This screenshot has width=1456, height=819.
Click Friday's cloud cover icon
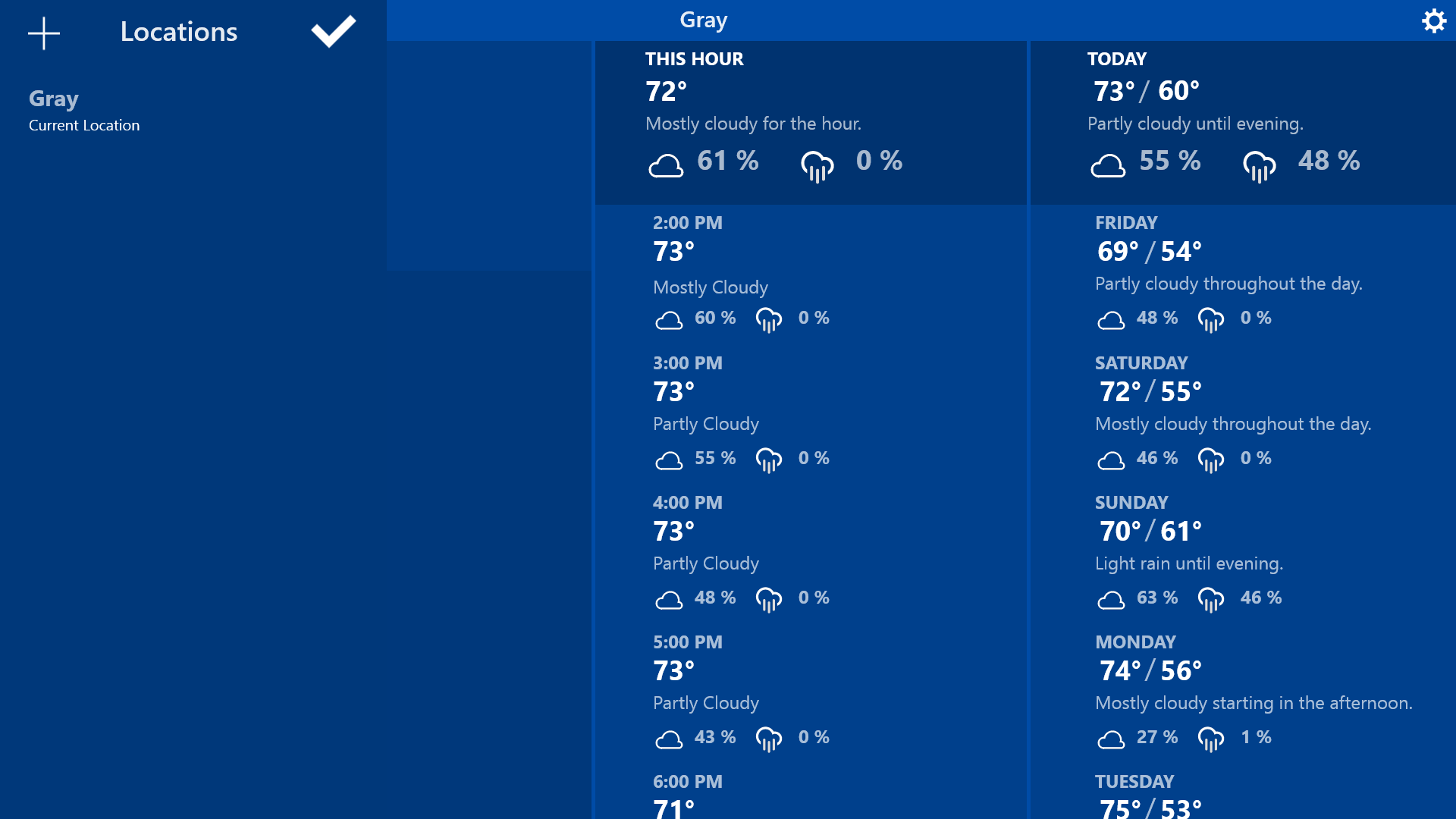(1111, 320)
